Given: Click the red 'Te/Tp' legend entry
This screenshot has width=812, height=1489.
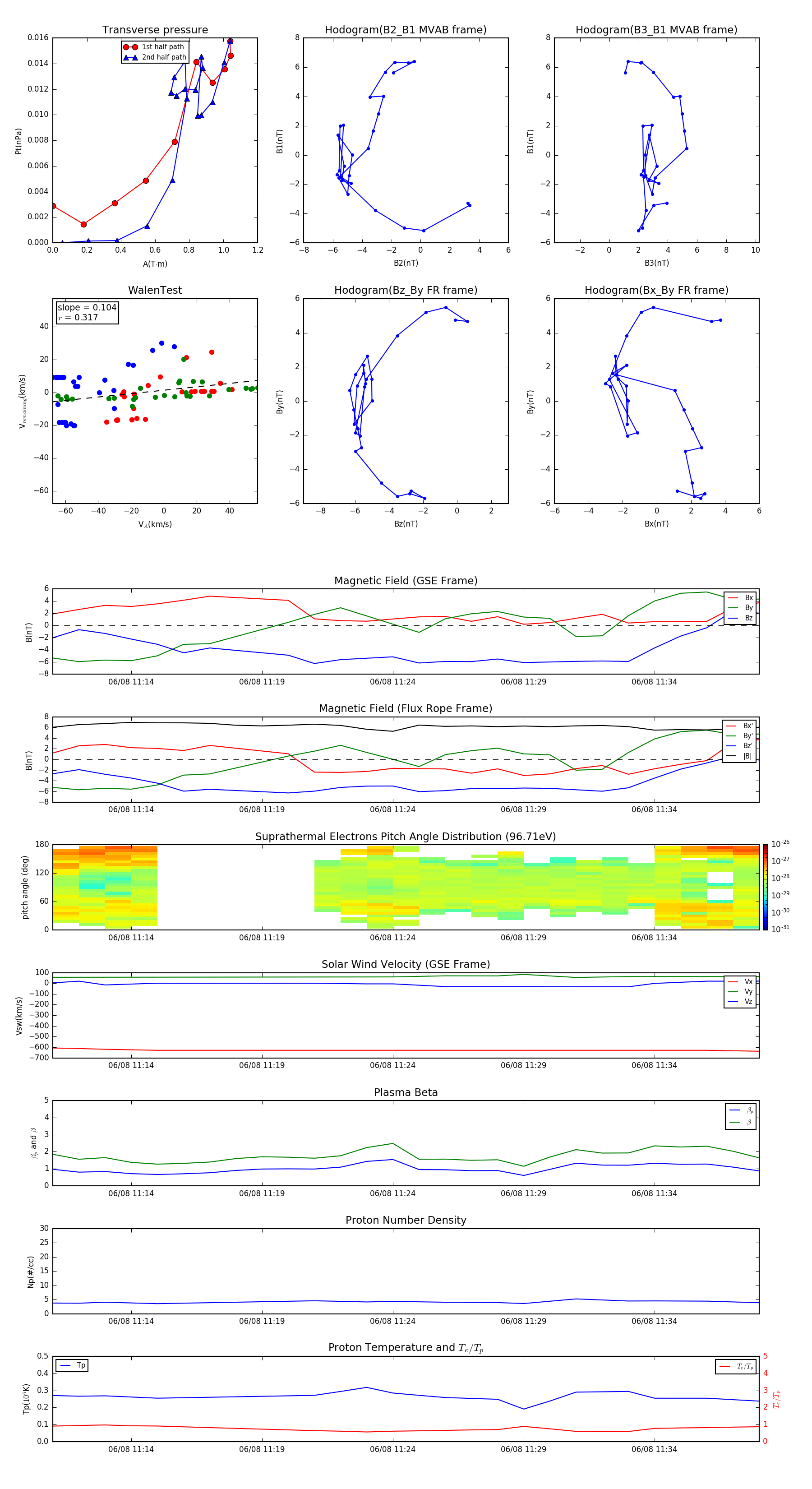Looking at the screenshot, I should pyautogui.click(x=736, y=1366).
